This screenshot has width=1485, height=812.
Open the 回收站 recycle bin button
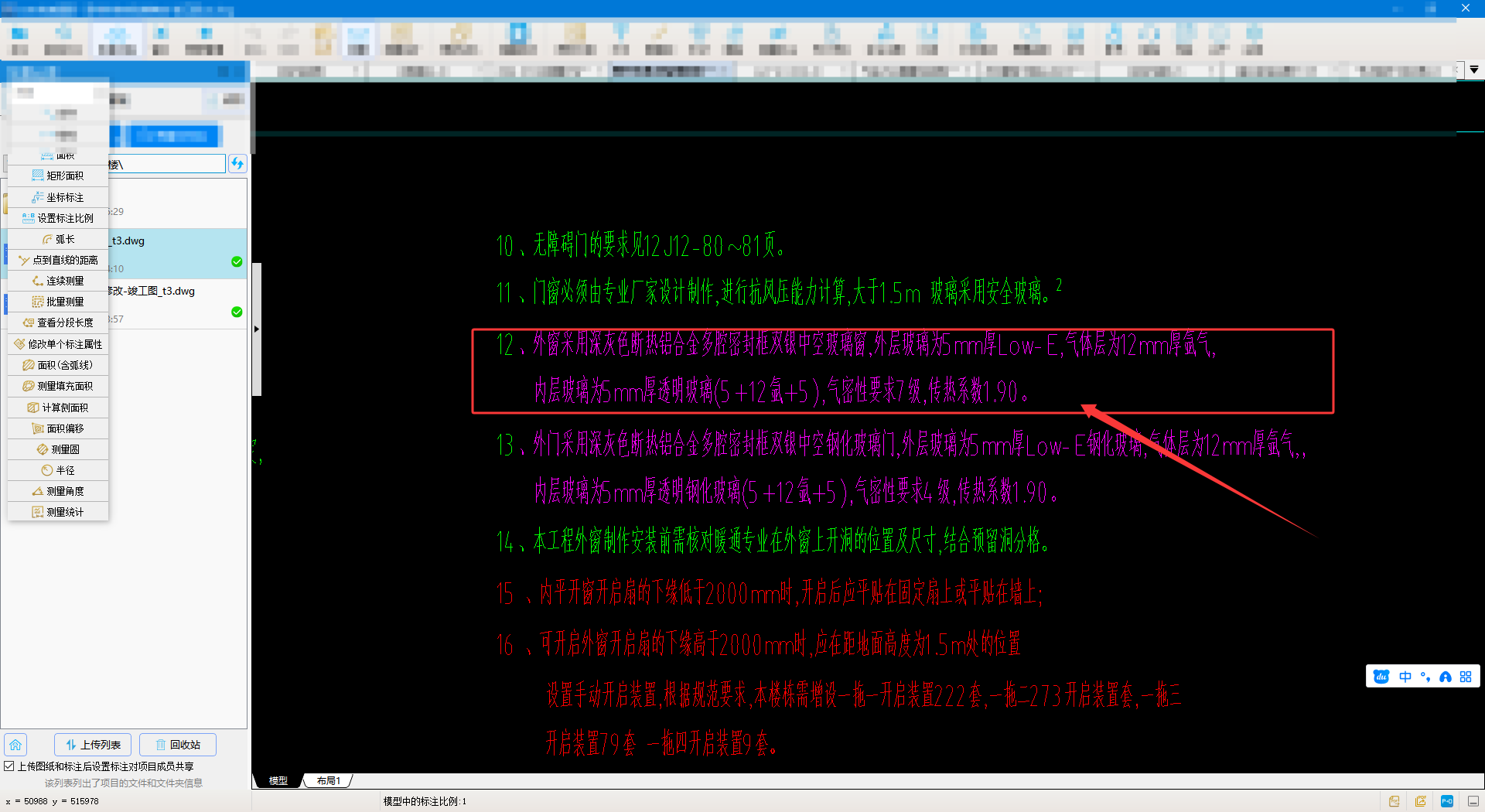tap(178, 745)
